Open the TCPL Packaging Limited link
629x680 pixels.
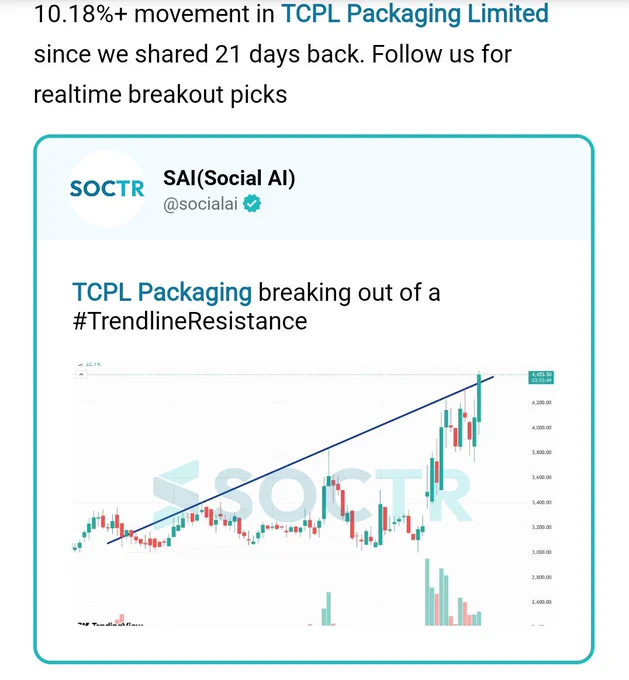point(415,14)
